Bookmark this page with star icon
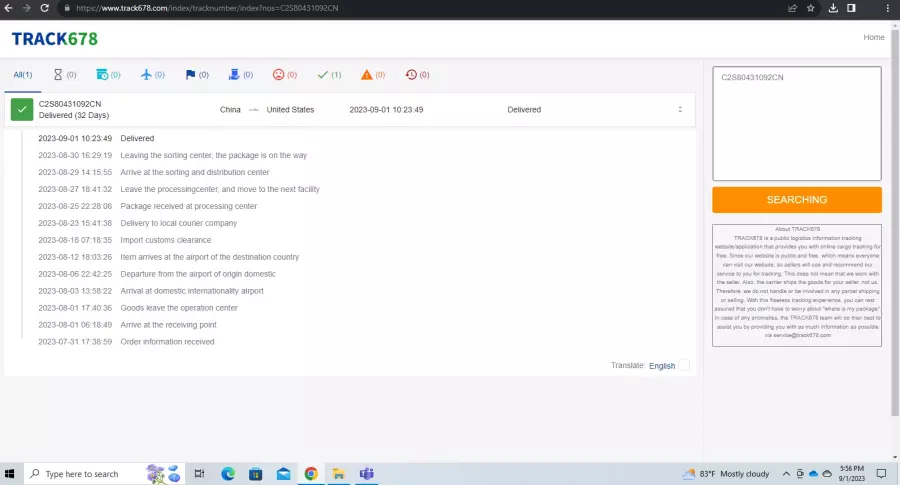 click(x=810, y=8)
